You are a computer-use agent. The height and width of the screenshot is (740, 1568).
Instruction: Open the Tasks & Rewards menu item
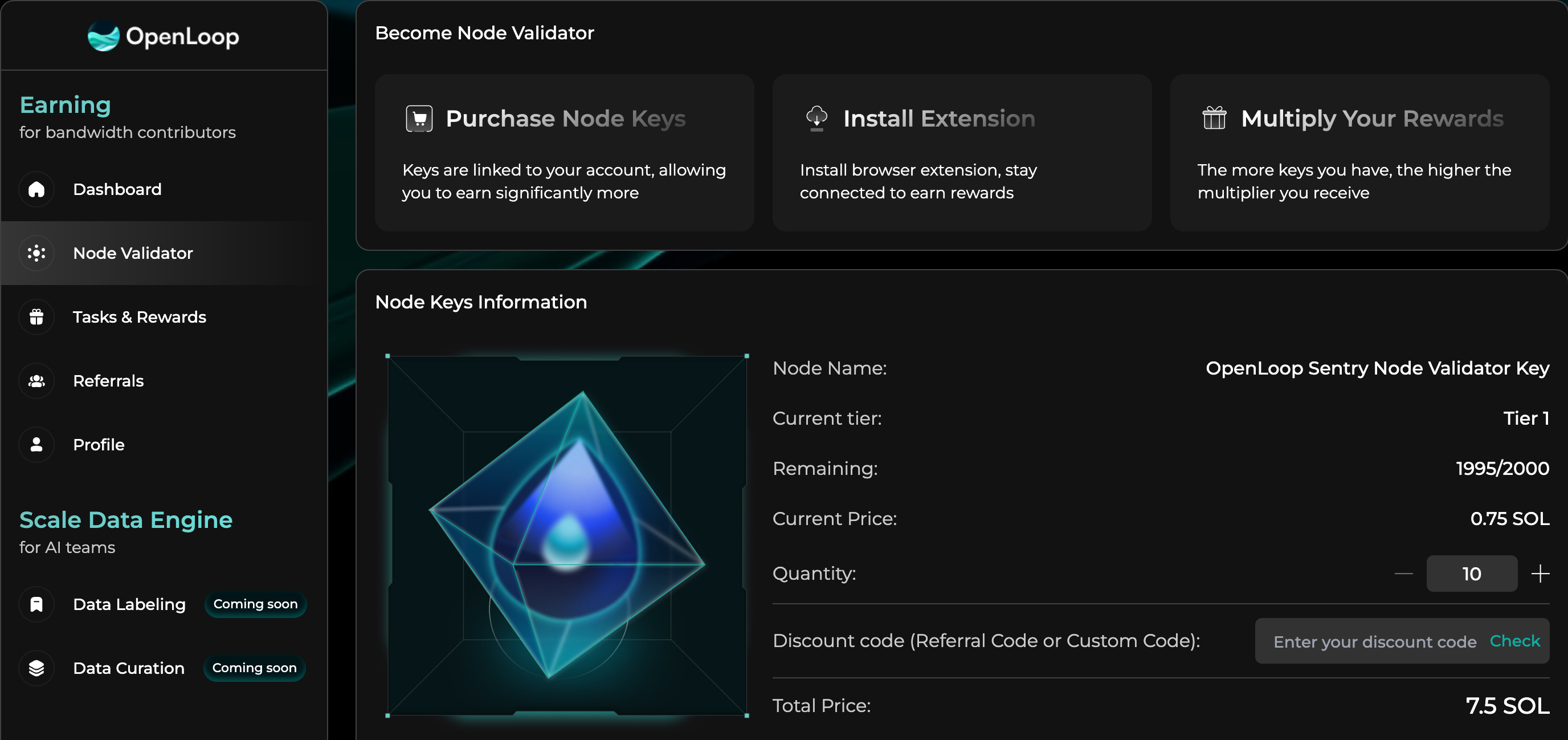[140, 317]
